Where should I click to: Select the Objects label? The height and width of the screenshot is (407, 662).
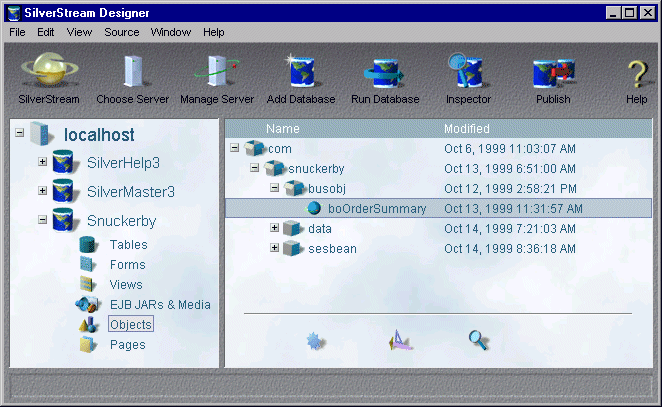(131, 324)
